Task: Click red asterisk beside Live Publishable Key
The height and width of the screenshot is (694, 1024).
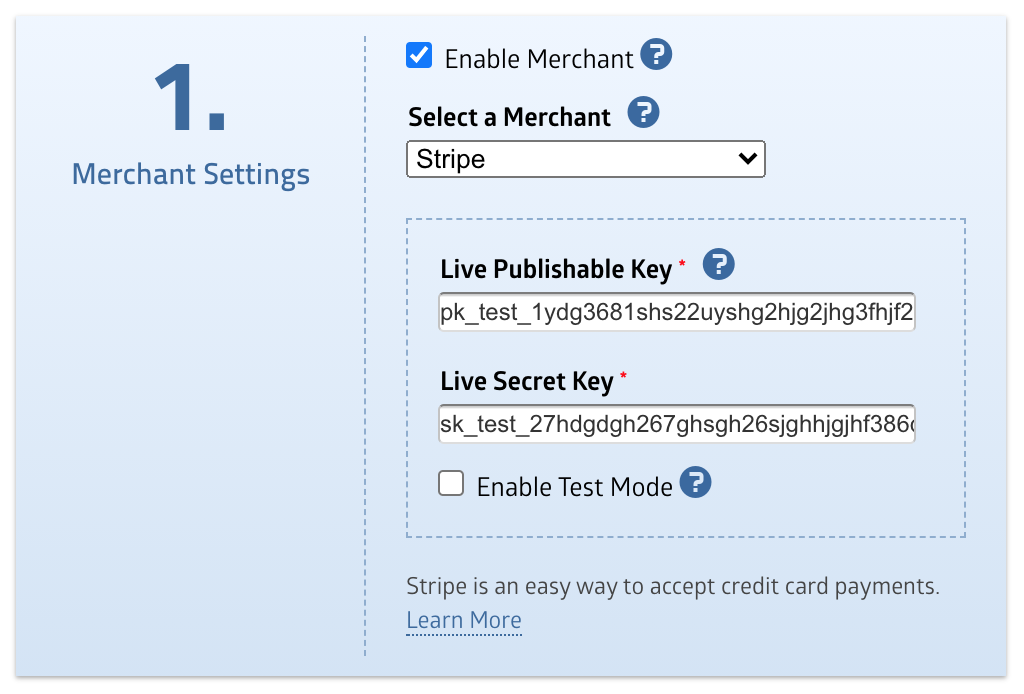Action: (x=683, y=264)
